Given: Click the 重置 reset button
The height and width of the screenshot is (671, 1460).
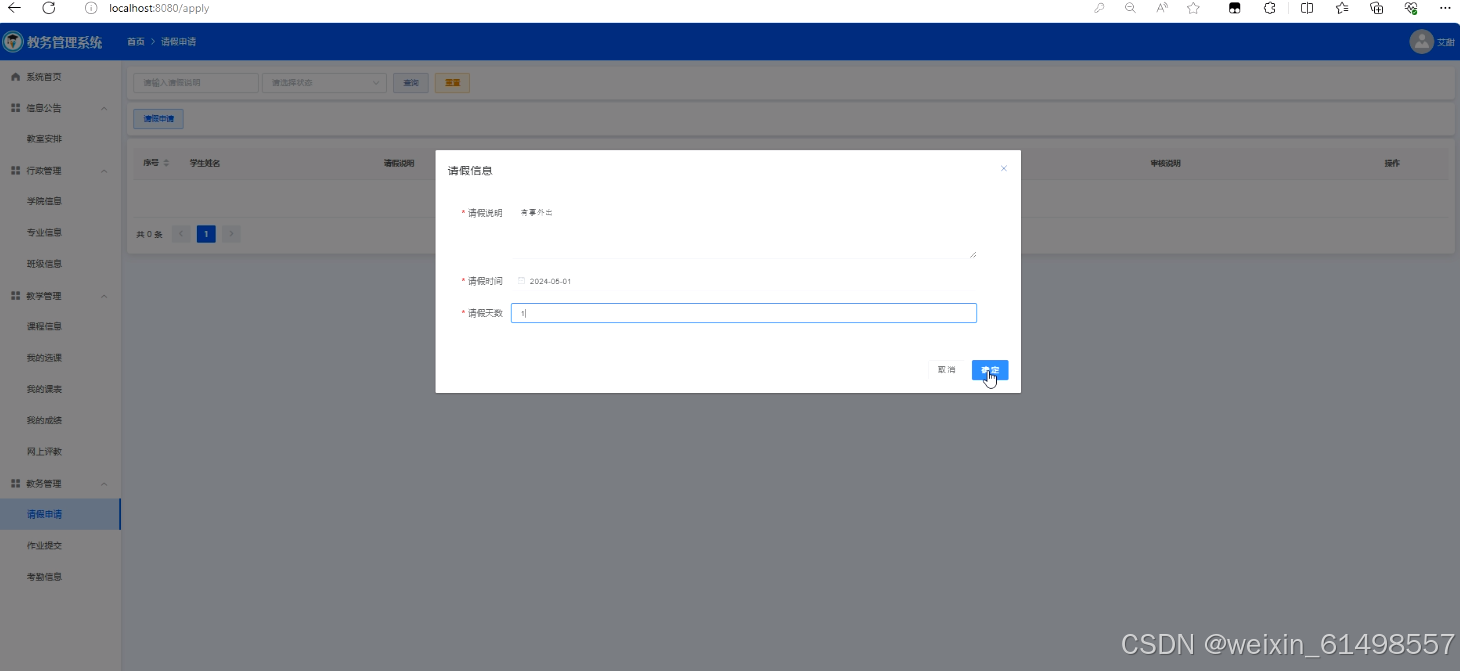Looking at the screenshot, I should (x=452, y=82).
